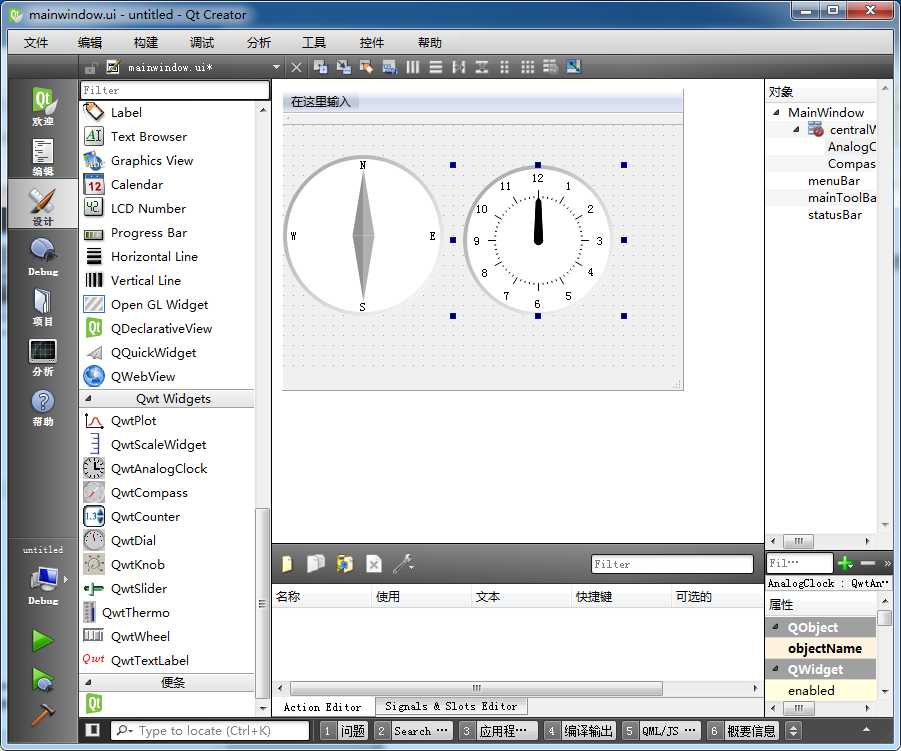Open the 工具 menu
Image resolution: width=901 pixels, height=751 pixels.
[x=314, y=43]
